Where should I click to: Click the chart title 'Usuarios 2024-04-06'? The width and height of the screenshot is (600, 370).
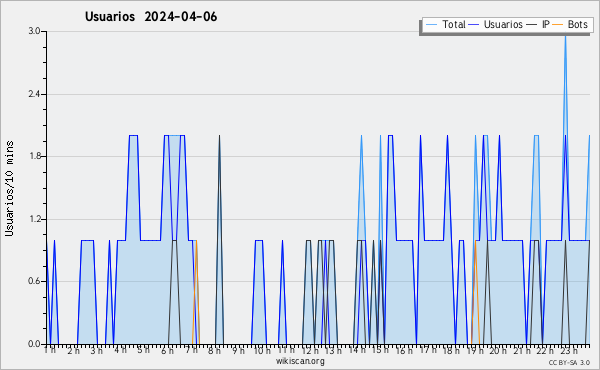point(151,17)
